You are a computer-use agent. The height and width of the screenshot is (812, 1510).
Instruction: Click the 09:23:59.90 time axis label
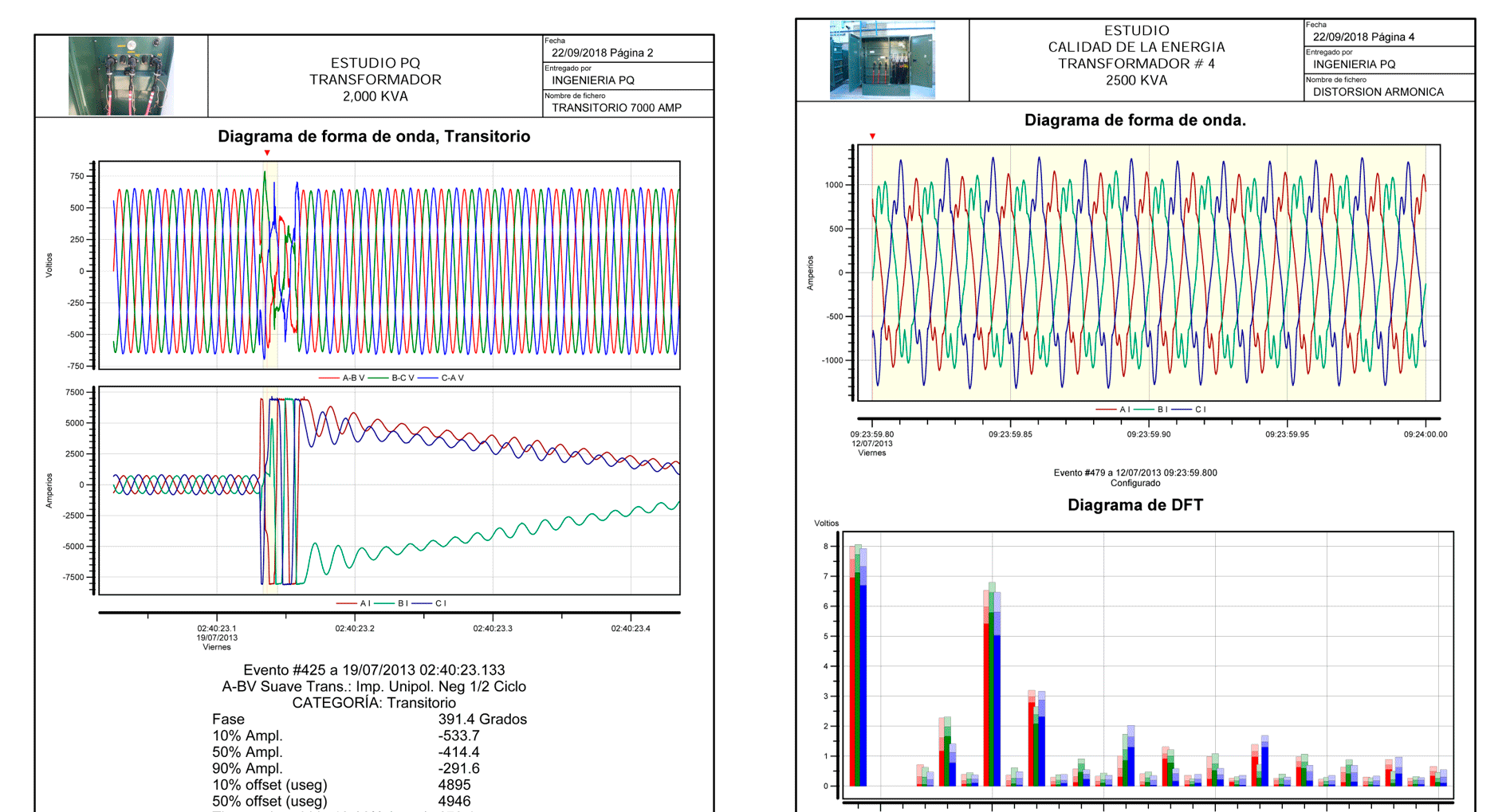point(1149,434)
